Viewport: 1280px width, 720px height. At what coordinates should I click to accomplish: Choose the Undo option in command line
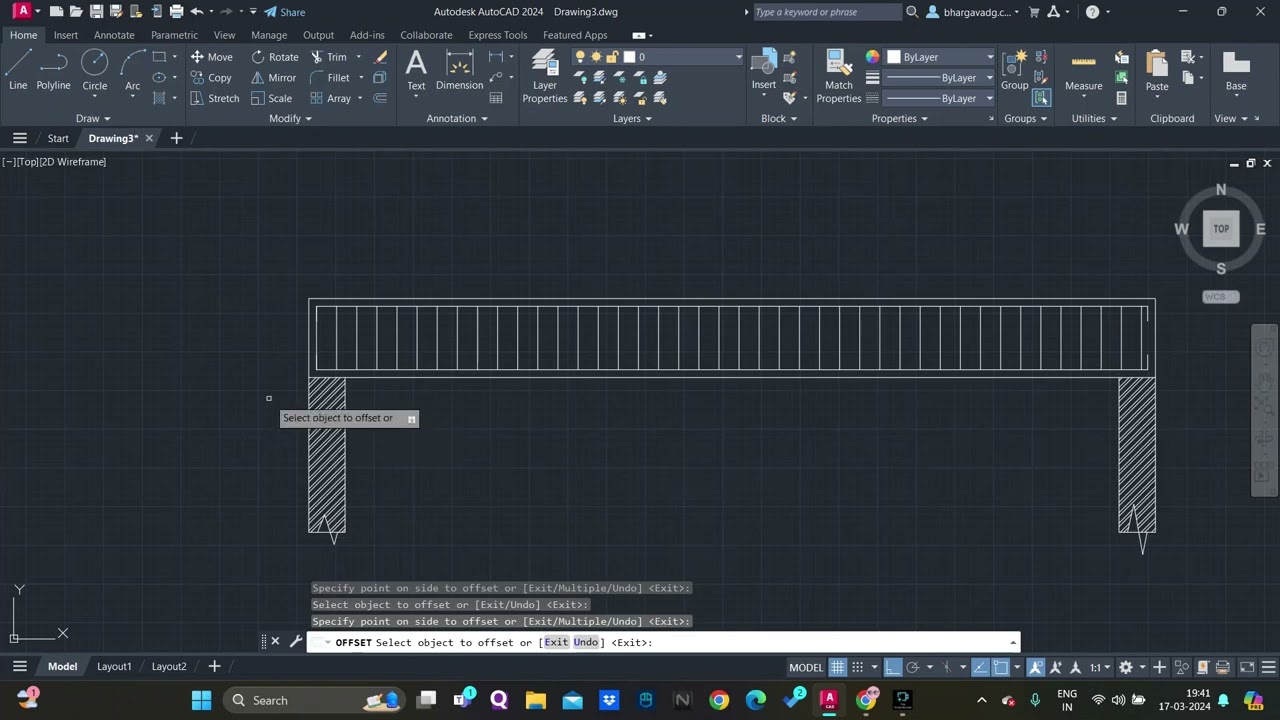[x=586, y=642]
